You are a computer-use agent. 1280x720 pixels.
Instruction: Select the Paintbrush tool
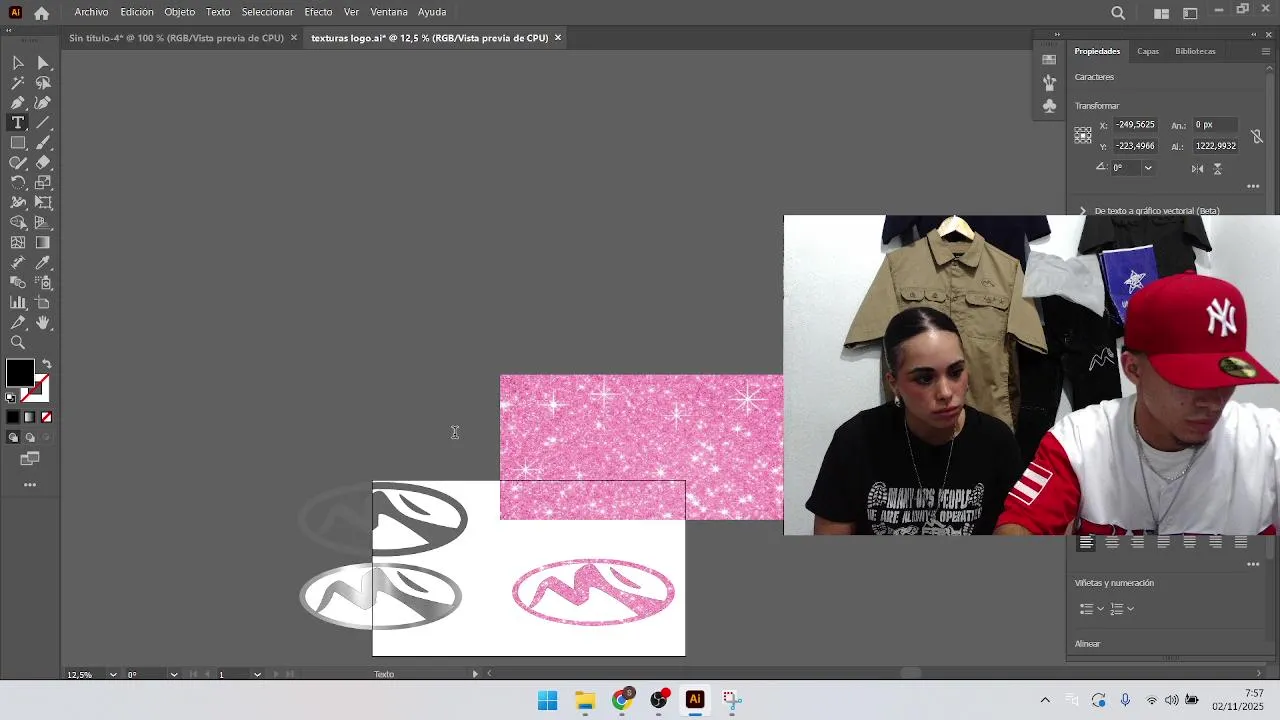click(43, 143)
